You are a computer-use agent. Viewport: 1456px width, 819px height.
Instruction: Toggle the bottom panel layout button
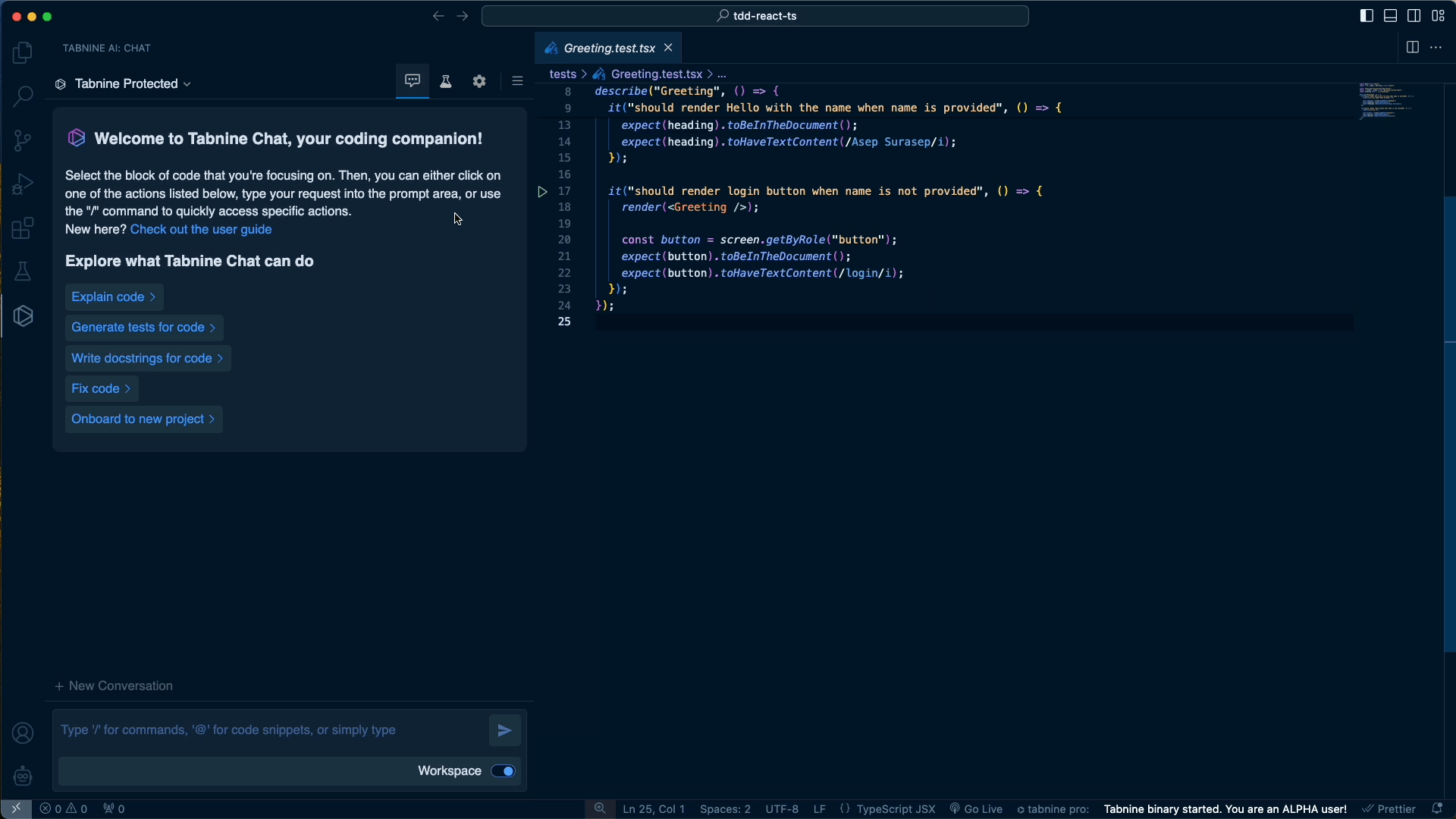(1391, 16)
